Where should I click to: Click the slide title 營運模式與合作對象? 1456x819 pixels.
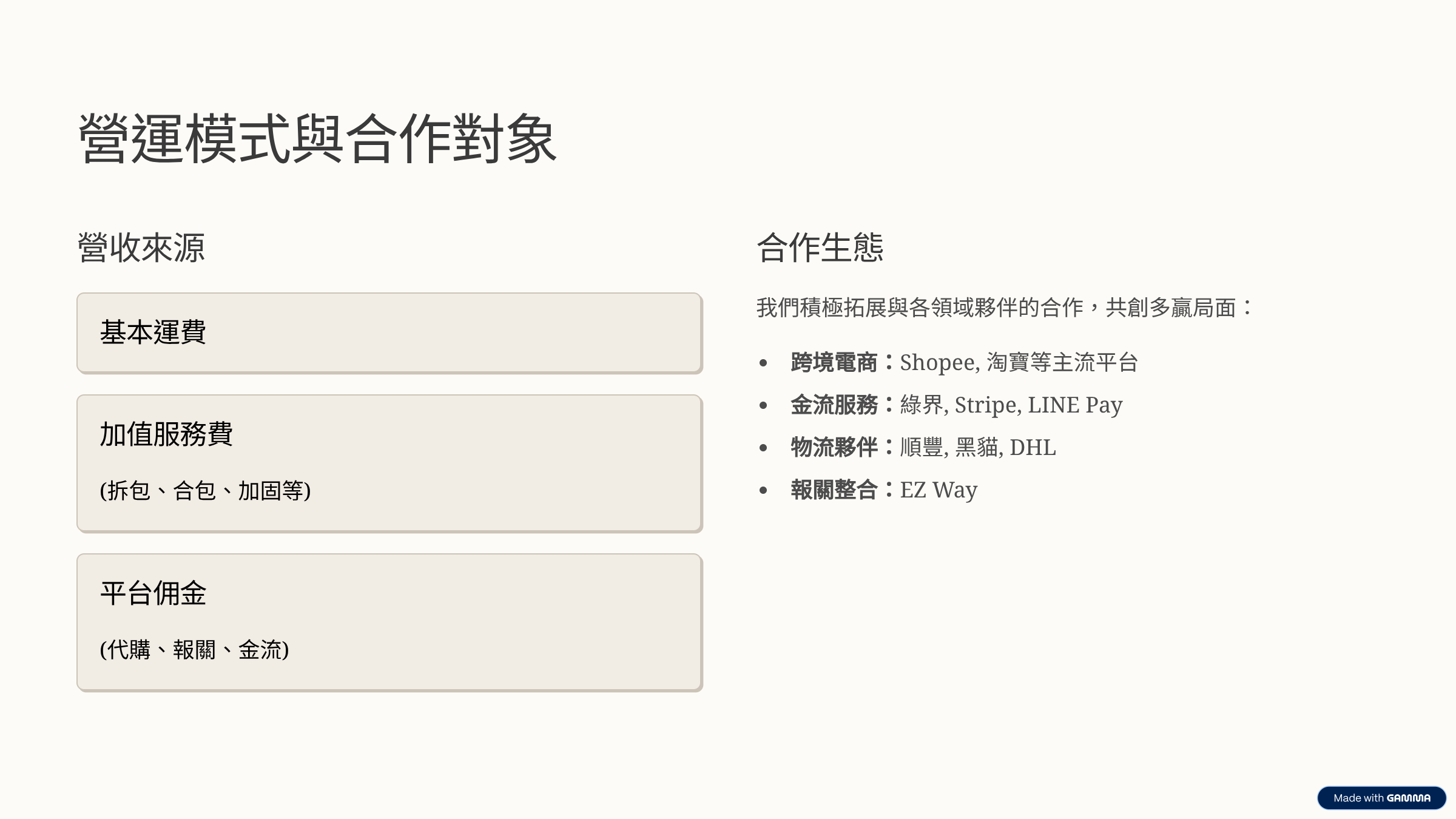317,139
